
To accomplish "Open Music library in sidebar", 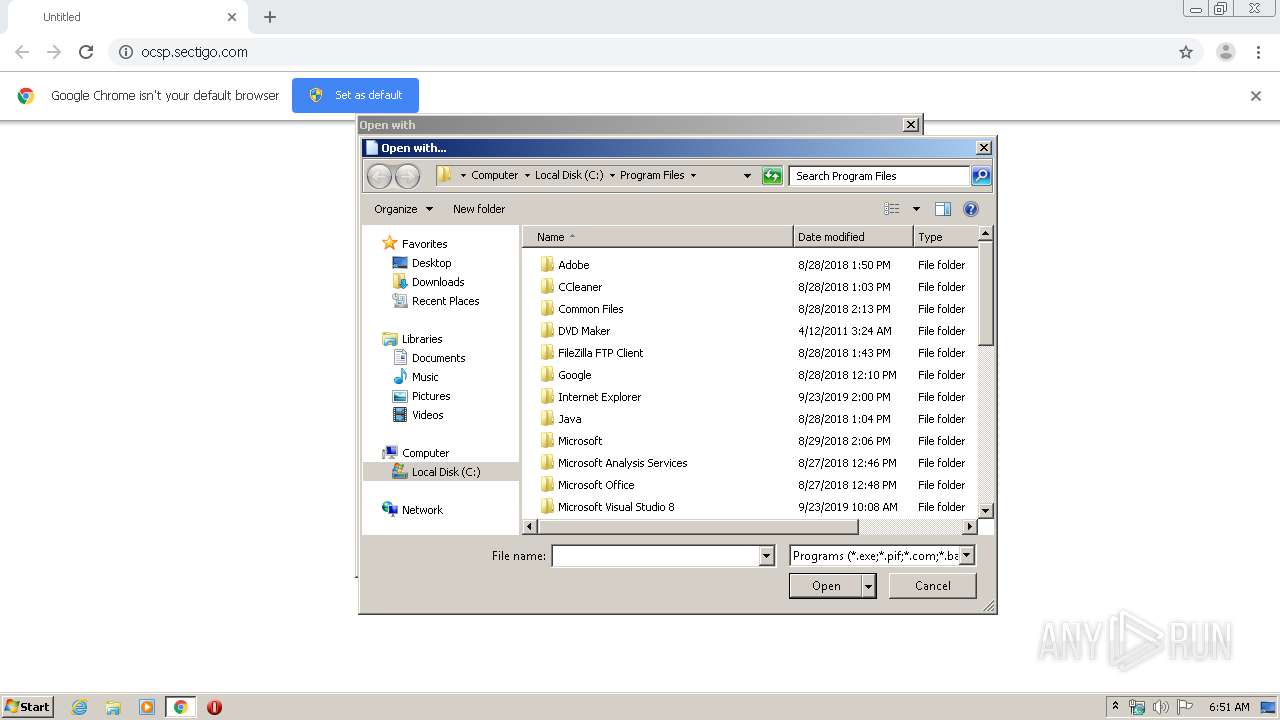I will 425,377.
